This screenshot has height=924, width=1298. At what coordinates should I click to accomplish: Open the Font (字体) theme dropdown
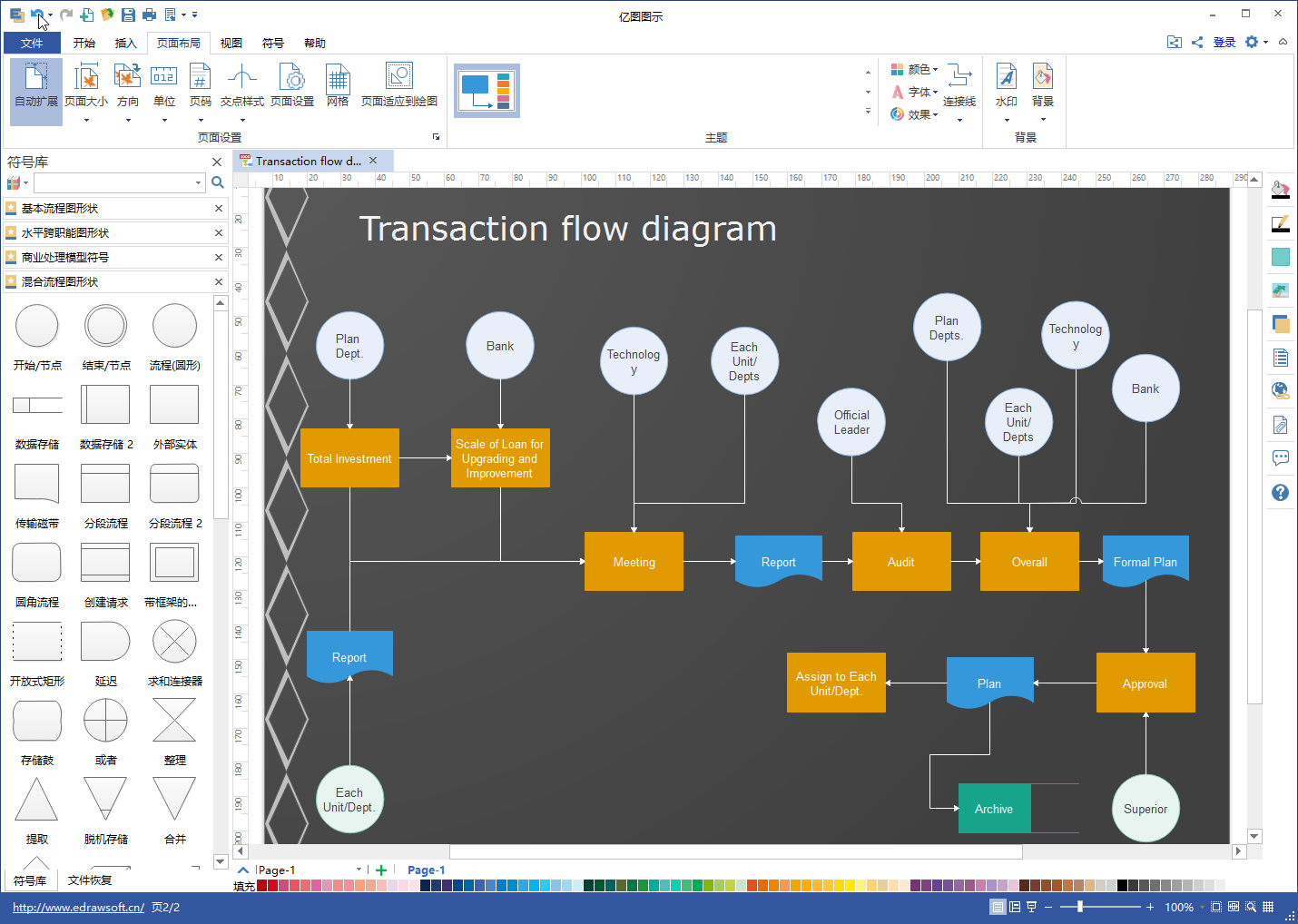pyautogui.click(x=915, y=92)
